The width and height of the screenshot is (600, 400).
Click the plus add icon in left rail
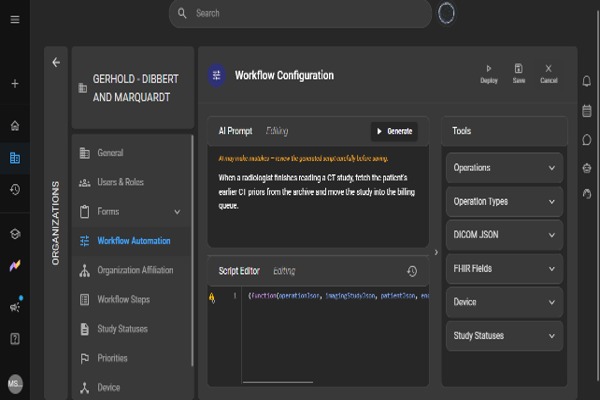click(15, 83)
